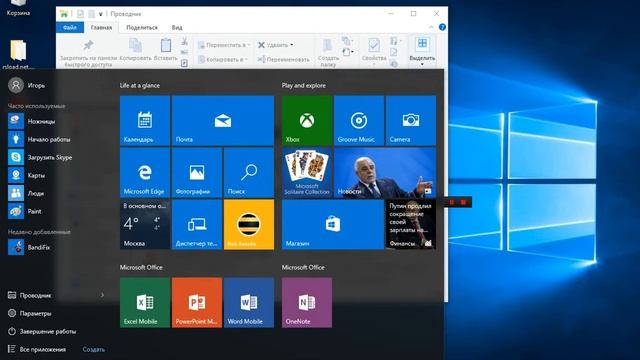Select the Recycle Bin (Корзина) desktop icon
This screenshot has width=640, height=360.
pyautogui.click(x=18, y=8)
